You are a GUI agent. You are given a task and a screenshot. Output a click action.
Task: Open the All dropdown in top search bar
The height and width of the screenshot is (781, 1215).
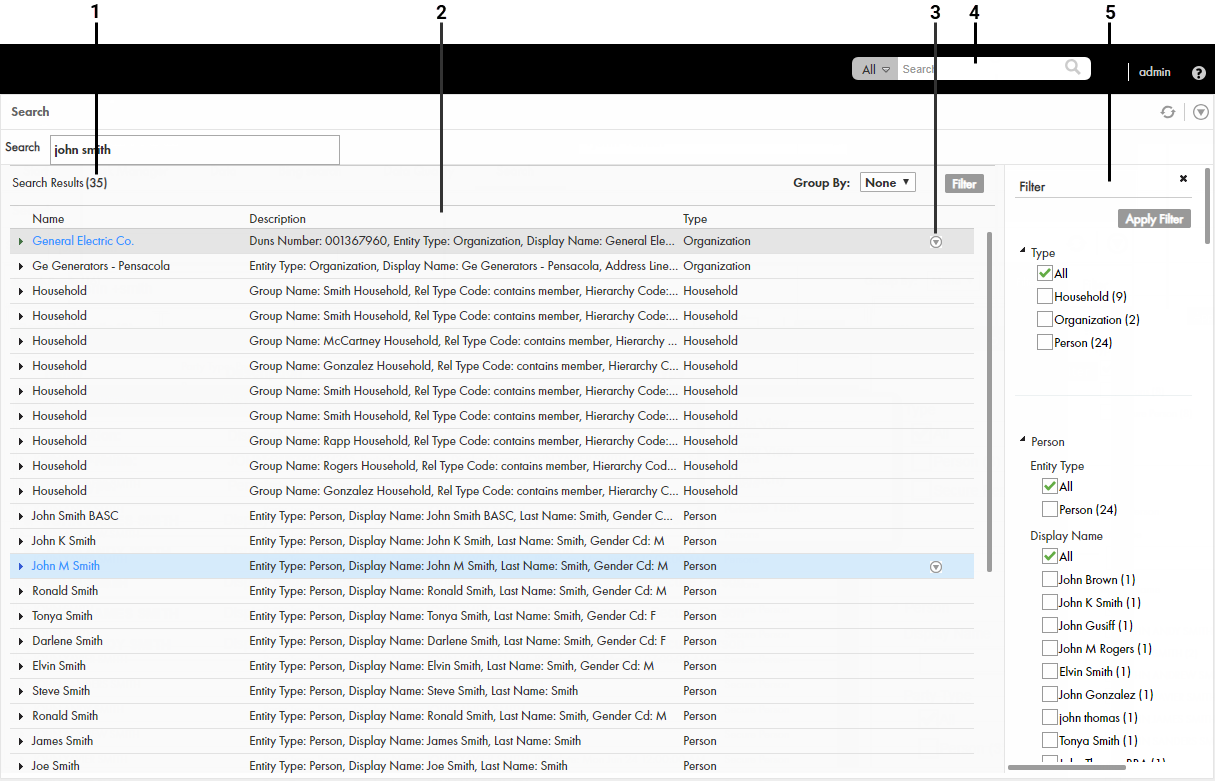[x=875, y=69]
